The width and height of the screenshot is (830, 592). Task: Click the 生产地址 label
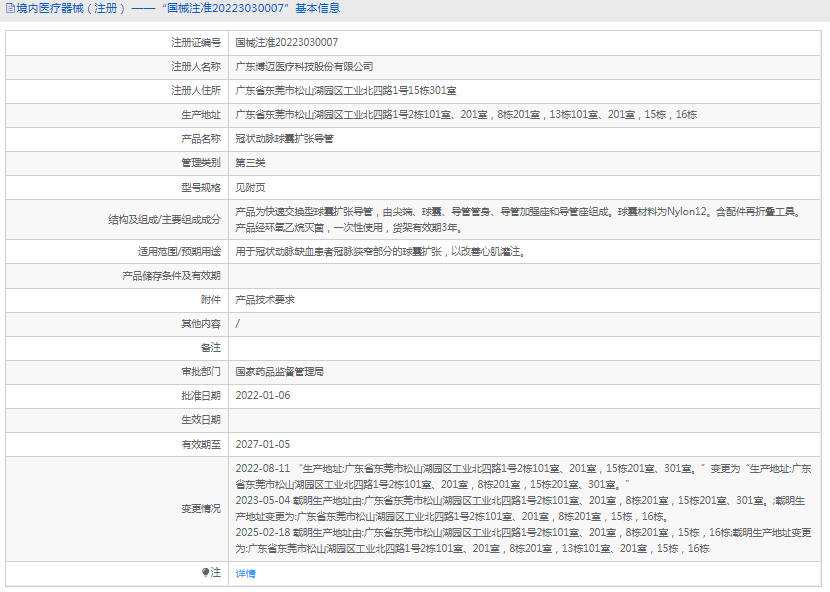(x=201, y=114)
